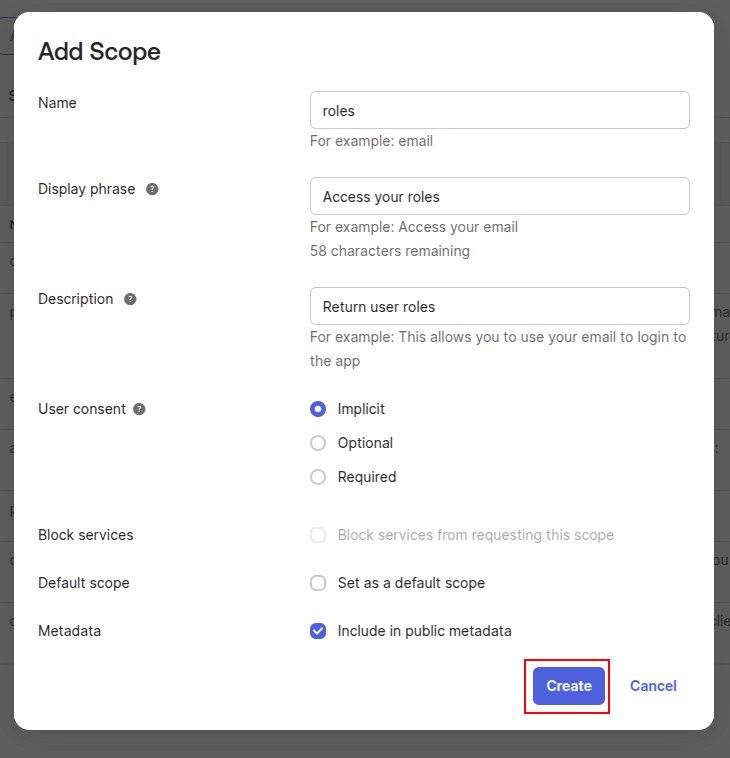Uncheck Include in public metadata
The image size is (730, 758).
(318, 631)
